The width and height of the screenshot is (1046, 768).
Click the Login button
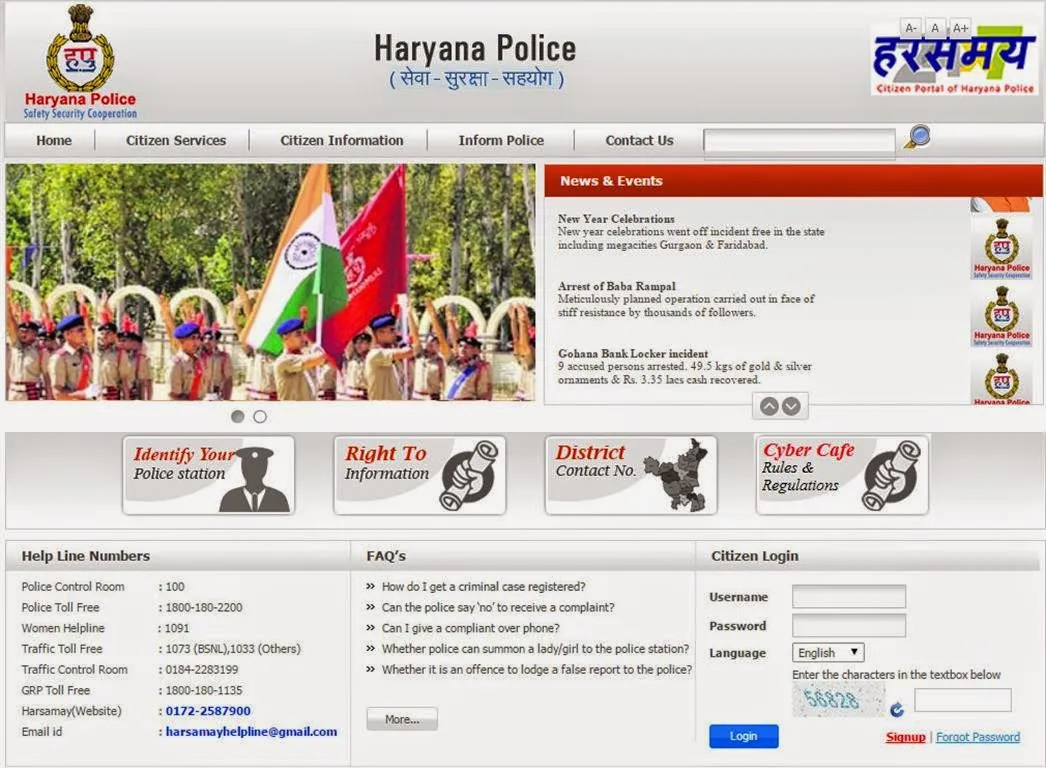[744, 736]
